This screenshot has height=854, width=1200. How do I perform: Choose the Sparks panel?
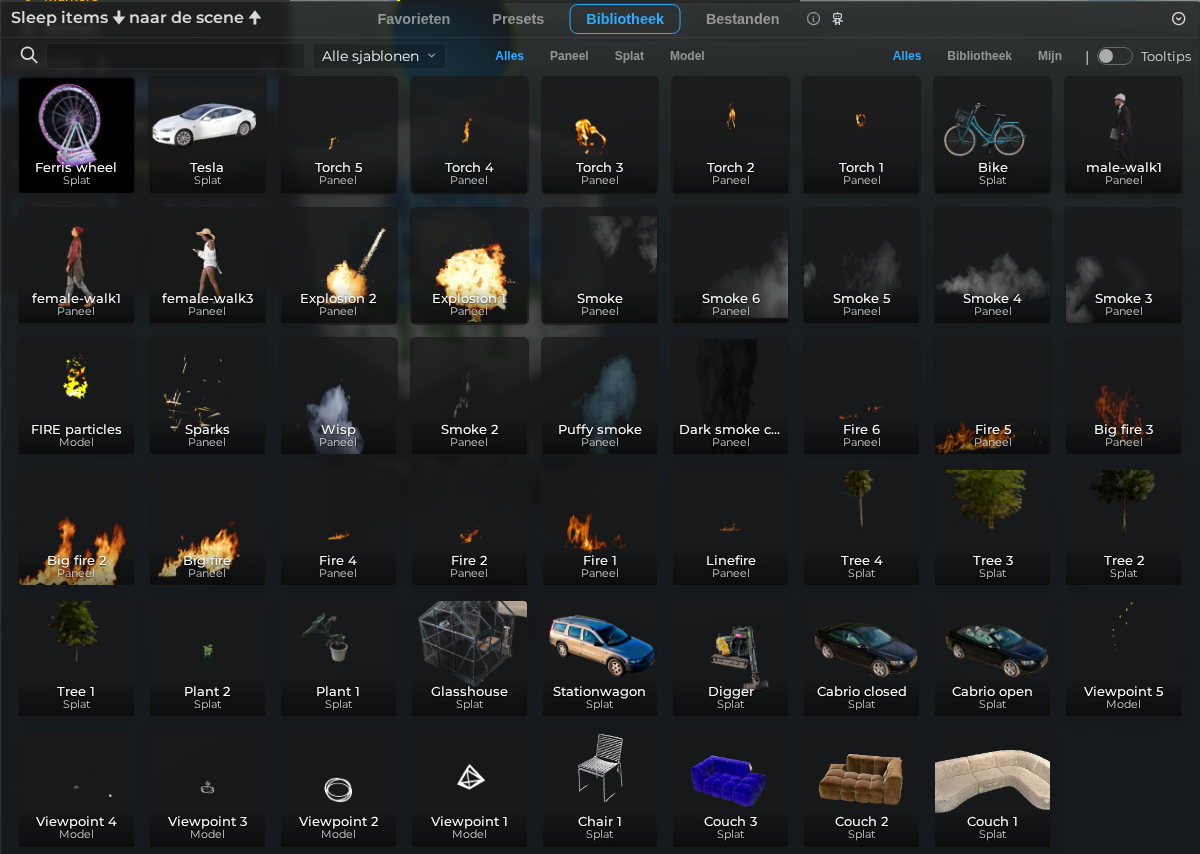point(207,397)
